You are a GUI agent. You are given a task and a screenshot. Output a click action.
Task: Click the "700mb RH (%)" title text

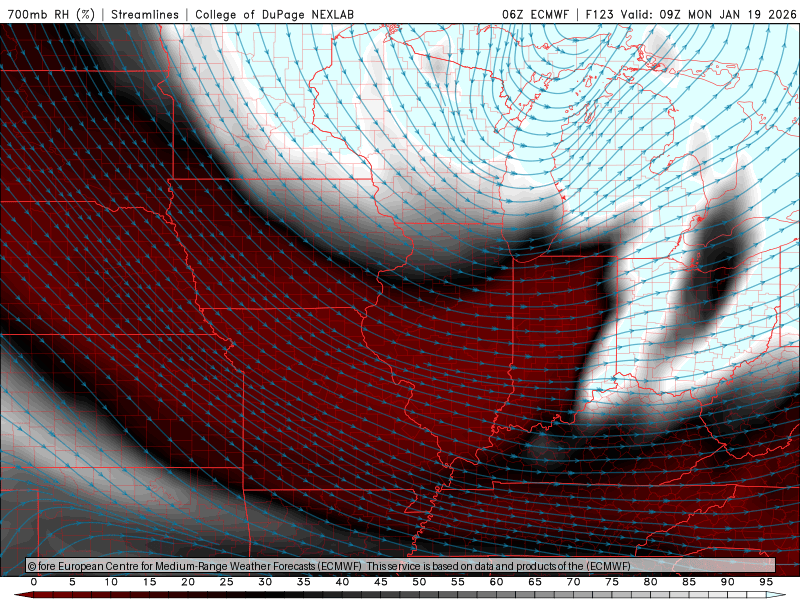point(52,14)
